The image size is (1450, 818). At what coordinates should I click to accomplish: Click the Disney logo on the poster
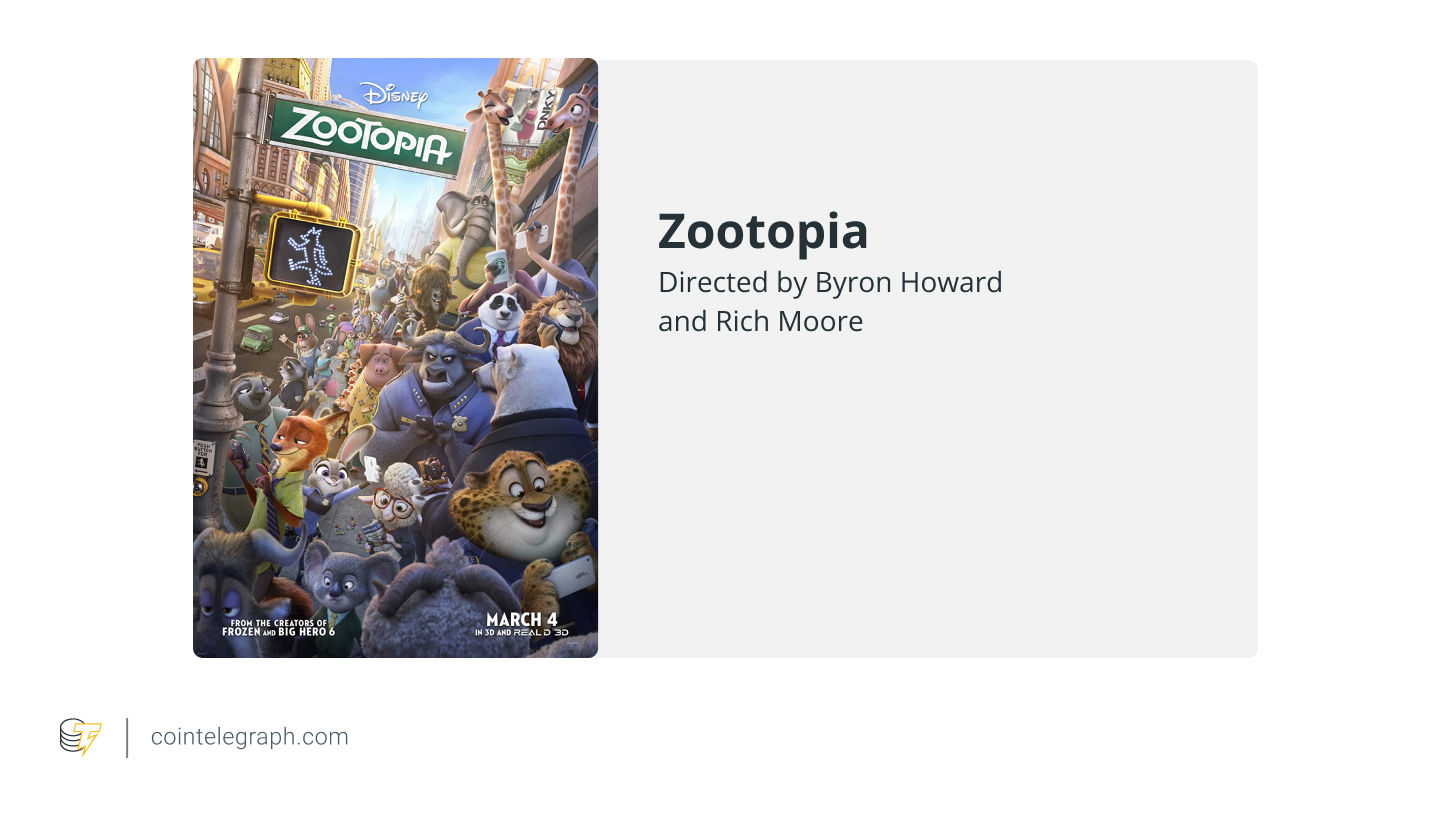394,95
